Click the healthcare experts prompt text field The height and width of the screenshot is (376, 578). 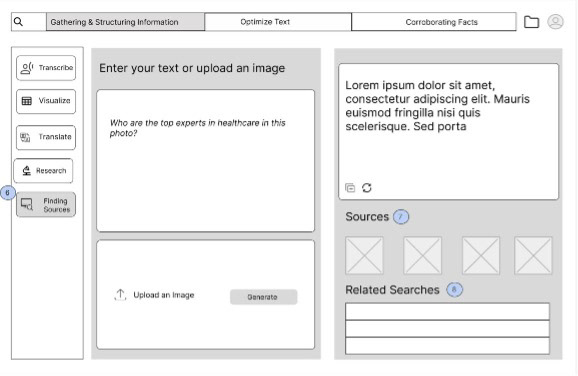point(206,161)
